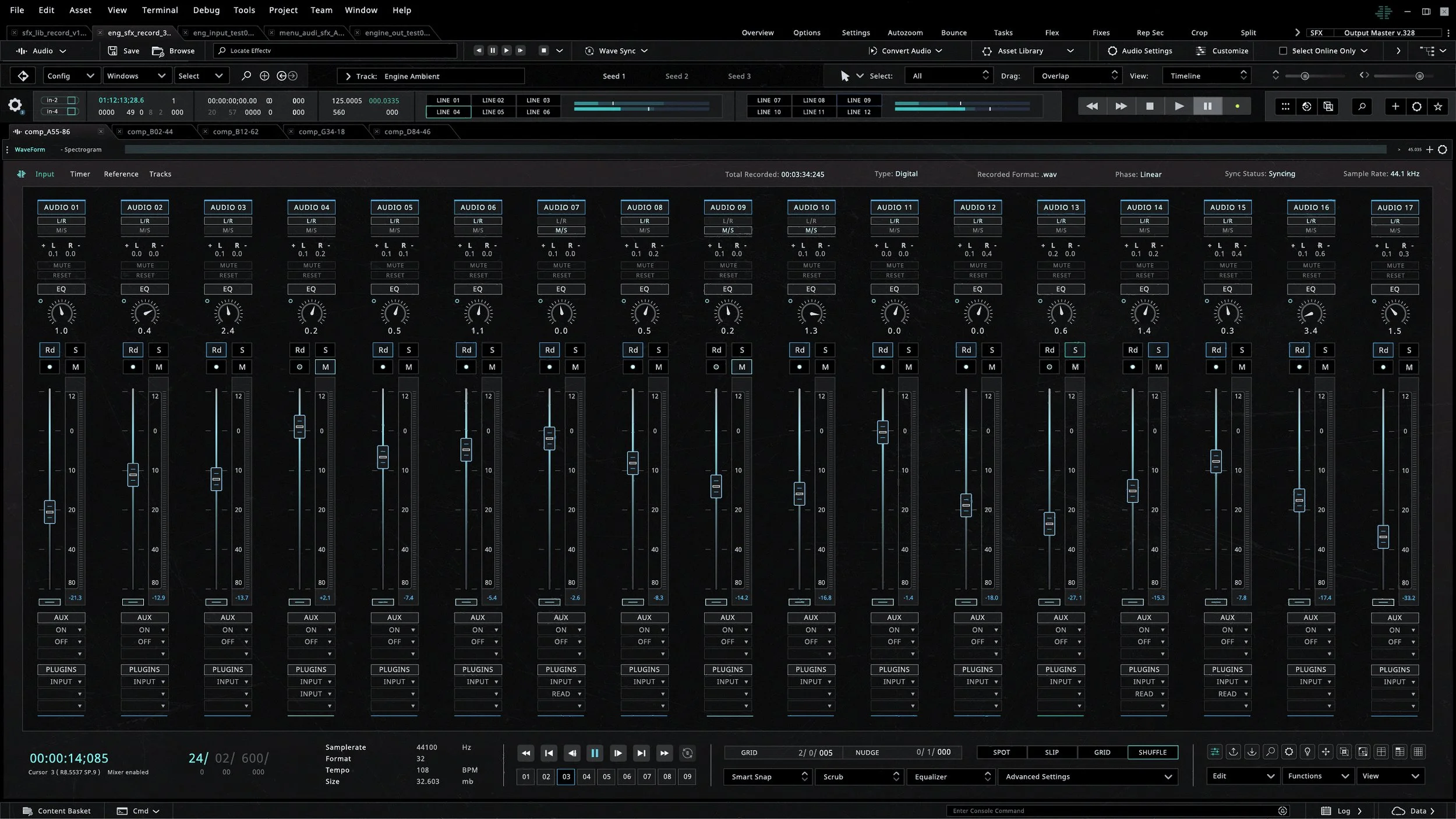Open the Advanced Settings dropdown
Image resolution: width=1456 pixels, height=819 pixels.
point(1087,776)
